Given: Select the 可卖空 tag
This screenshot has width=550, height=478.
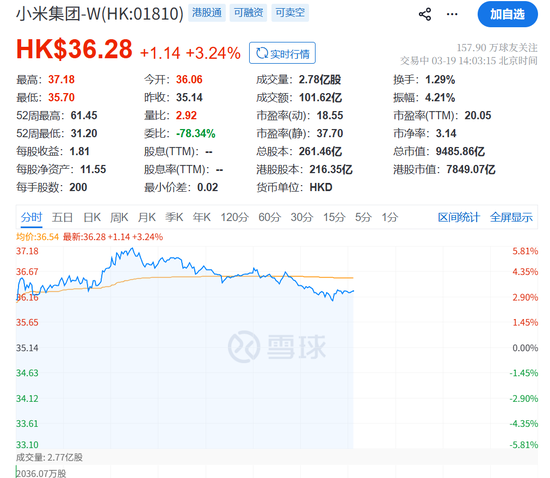Looking at the screenshot, I should click(290, 13).
